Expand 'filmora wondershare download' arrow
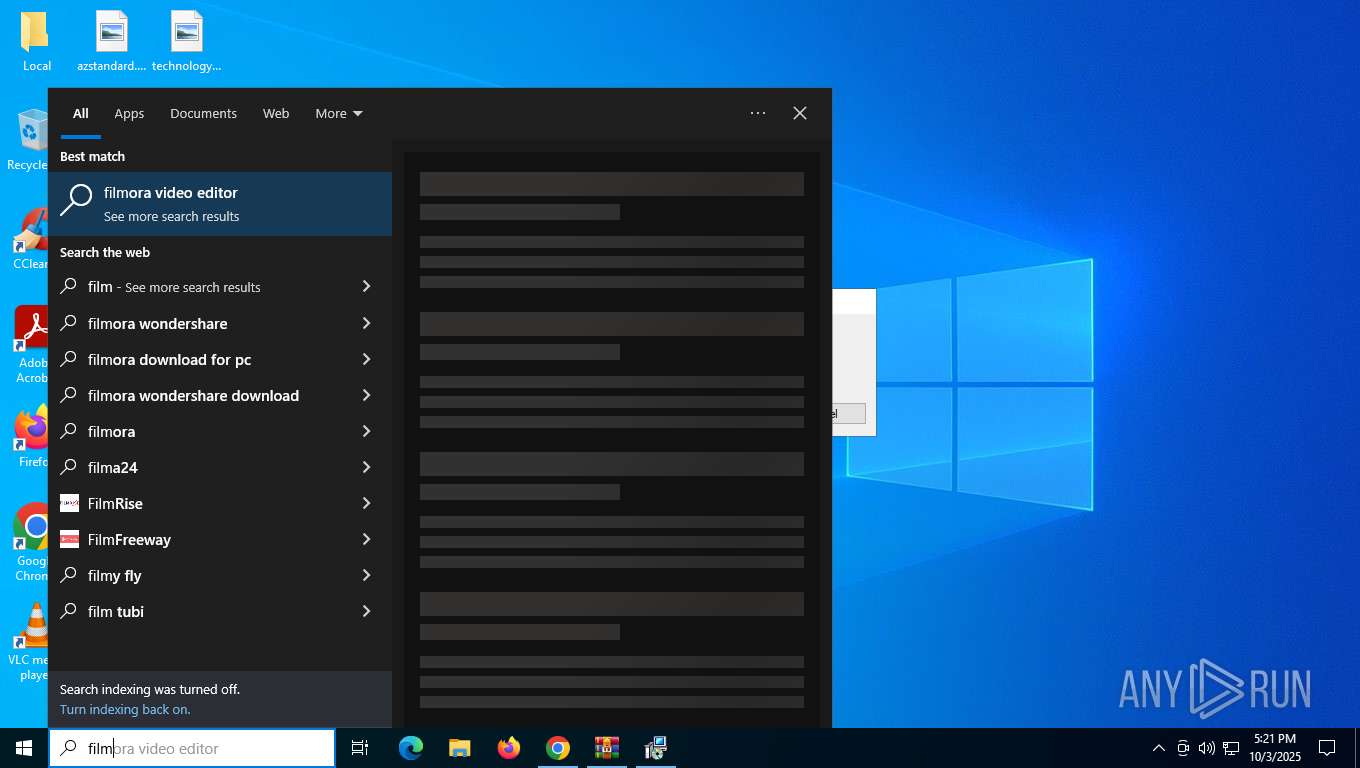This screenshot has width=1360, height=768. pos(366,395)
